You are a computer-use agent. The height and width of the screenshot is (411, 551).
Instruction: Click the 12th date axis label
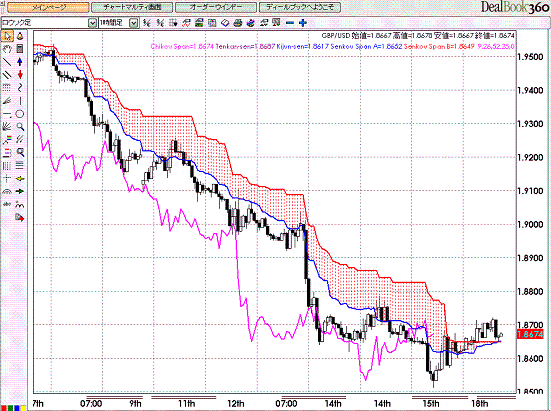click(235, 404)
